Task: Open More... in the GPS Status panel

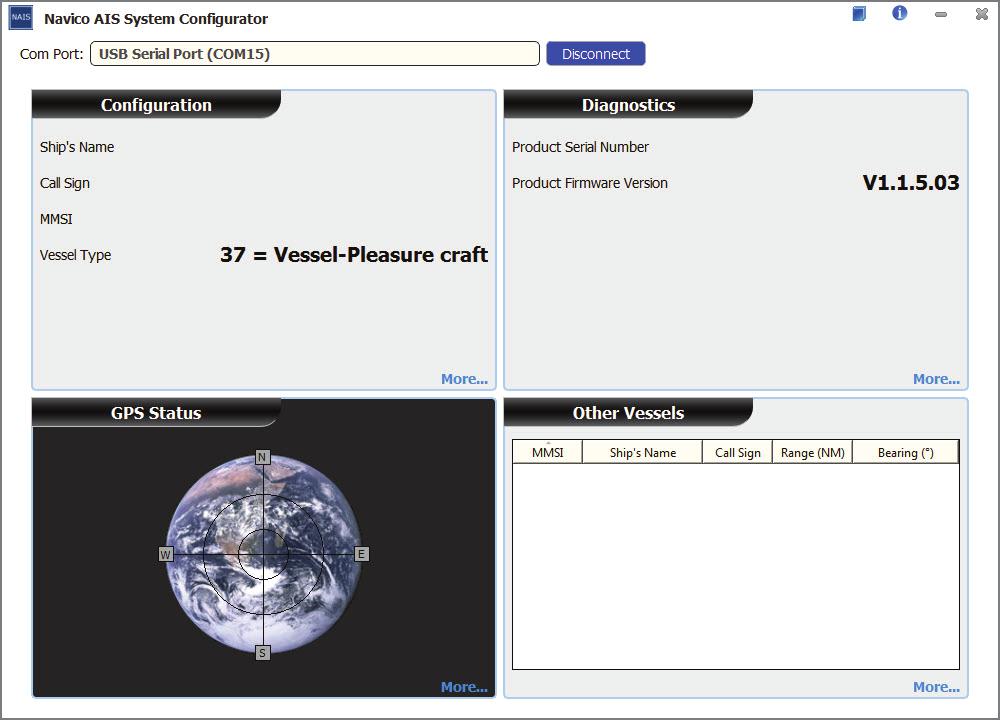Action: [x=464, y=687]
